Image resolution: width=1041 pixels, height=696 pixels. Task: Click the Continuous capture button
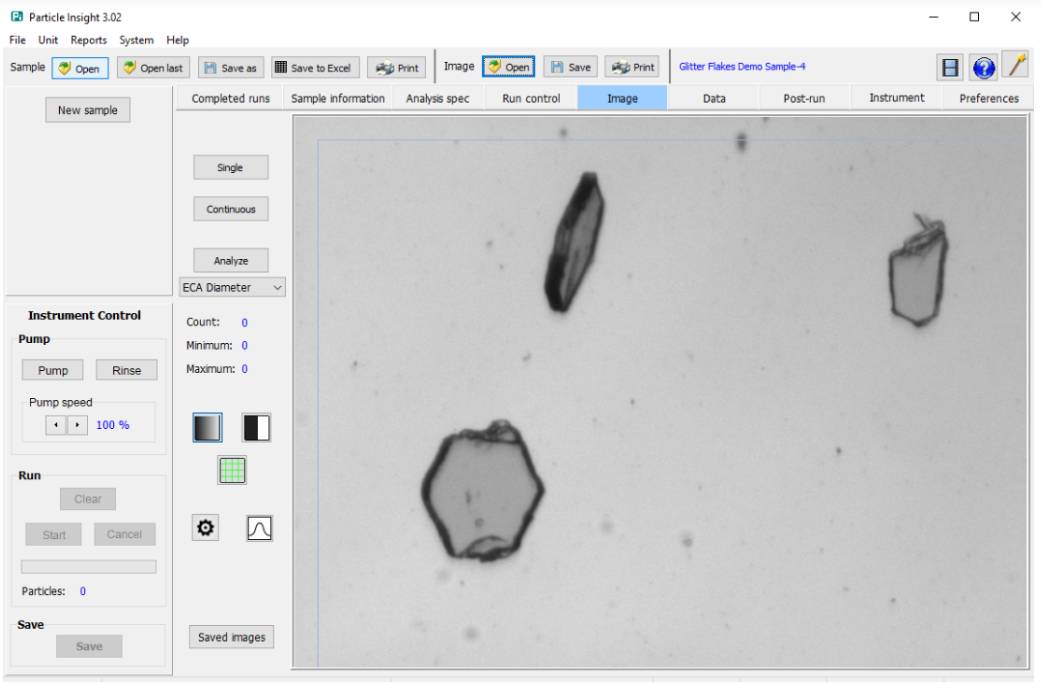[x=231, y=209]
